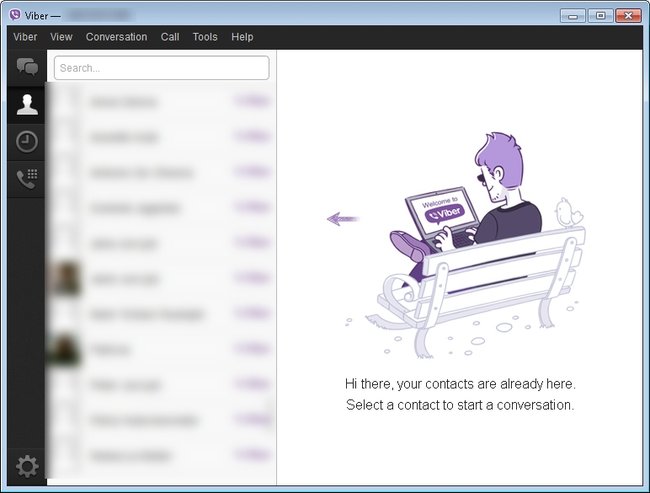Focus the Search contacts field
Screen dimensions: 650x493
pos(162,68)
